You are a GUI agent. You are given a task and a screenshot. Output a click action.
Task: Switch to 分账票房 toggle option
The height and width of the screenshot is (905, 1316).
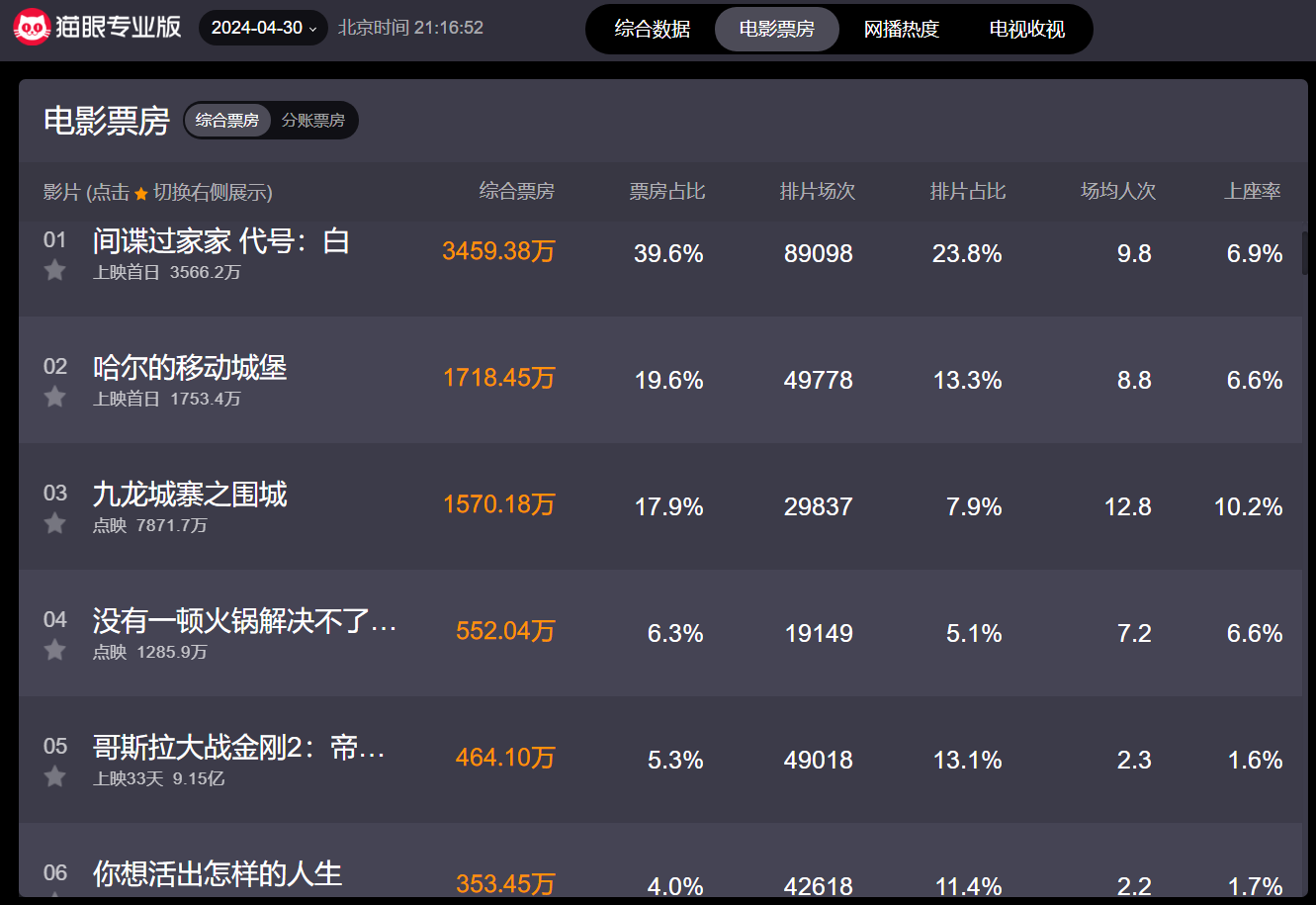313,121
